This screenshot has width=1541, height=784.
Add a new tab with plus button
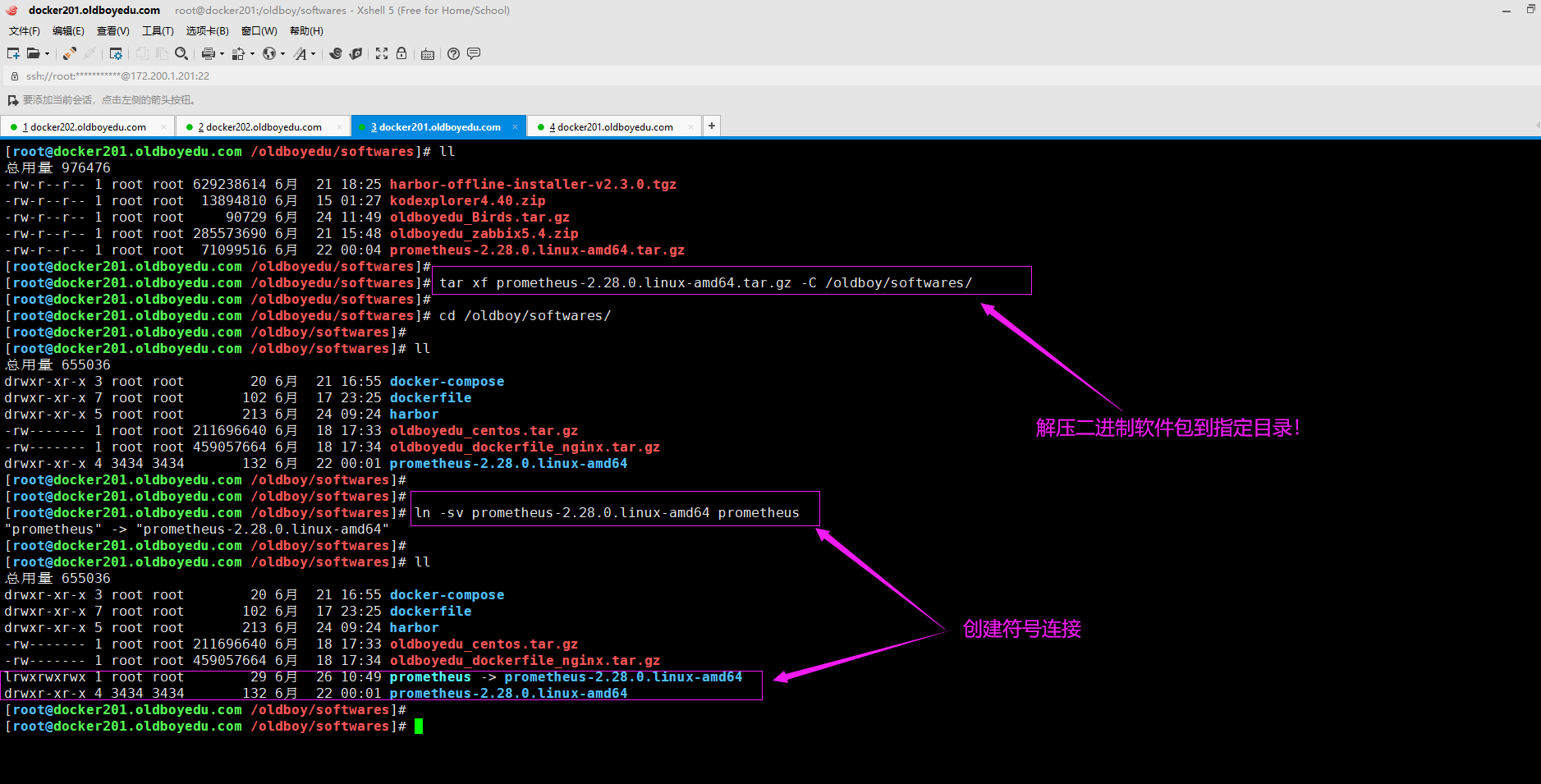pyautogui.click(x=712, y=126)
